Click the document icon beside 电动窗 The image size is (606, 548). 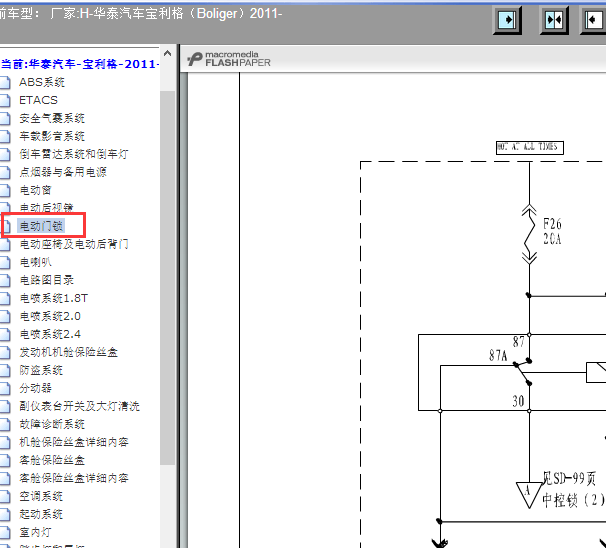point(5,190)
